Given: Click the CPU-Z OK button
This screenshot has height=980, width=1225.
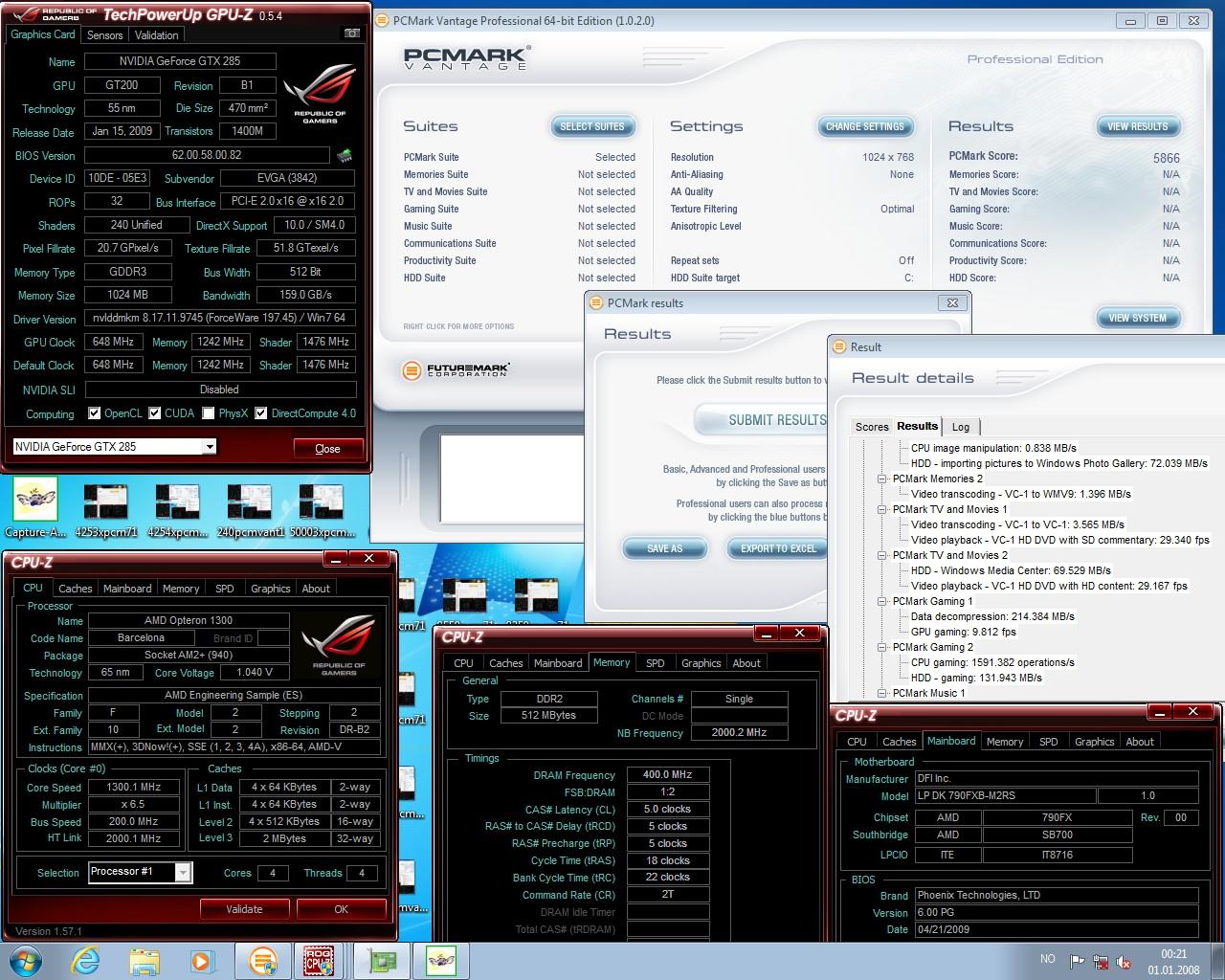Looking at the screenshot, I should click(x=341, y=908).
